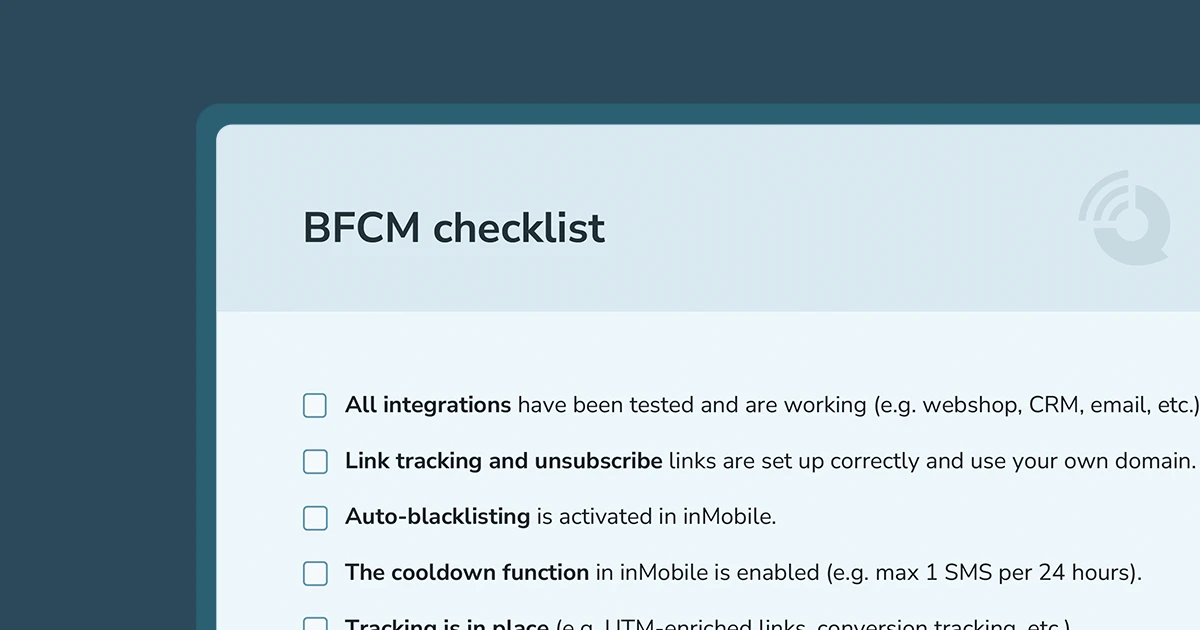Enable the Auto-blacklisting checkbox

click(x=315, y=517)
